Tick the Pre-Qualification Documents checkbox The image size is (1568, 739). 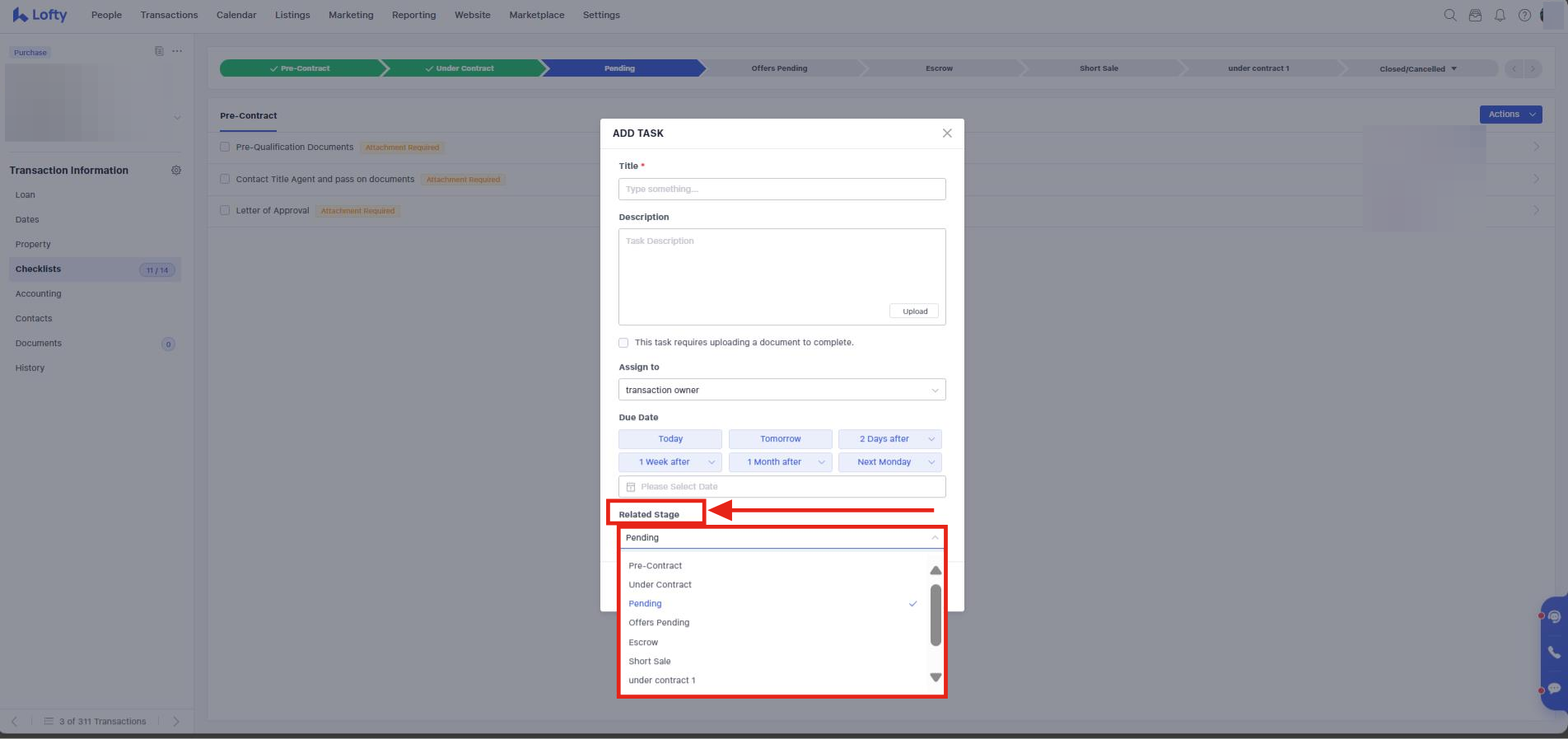pos(225,147)
